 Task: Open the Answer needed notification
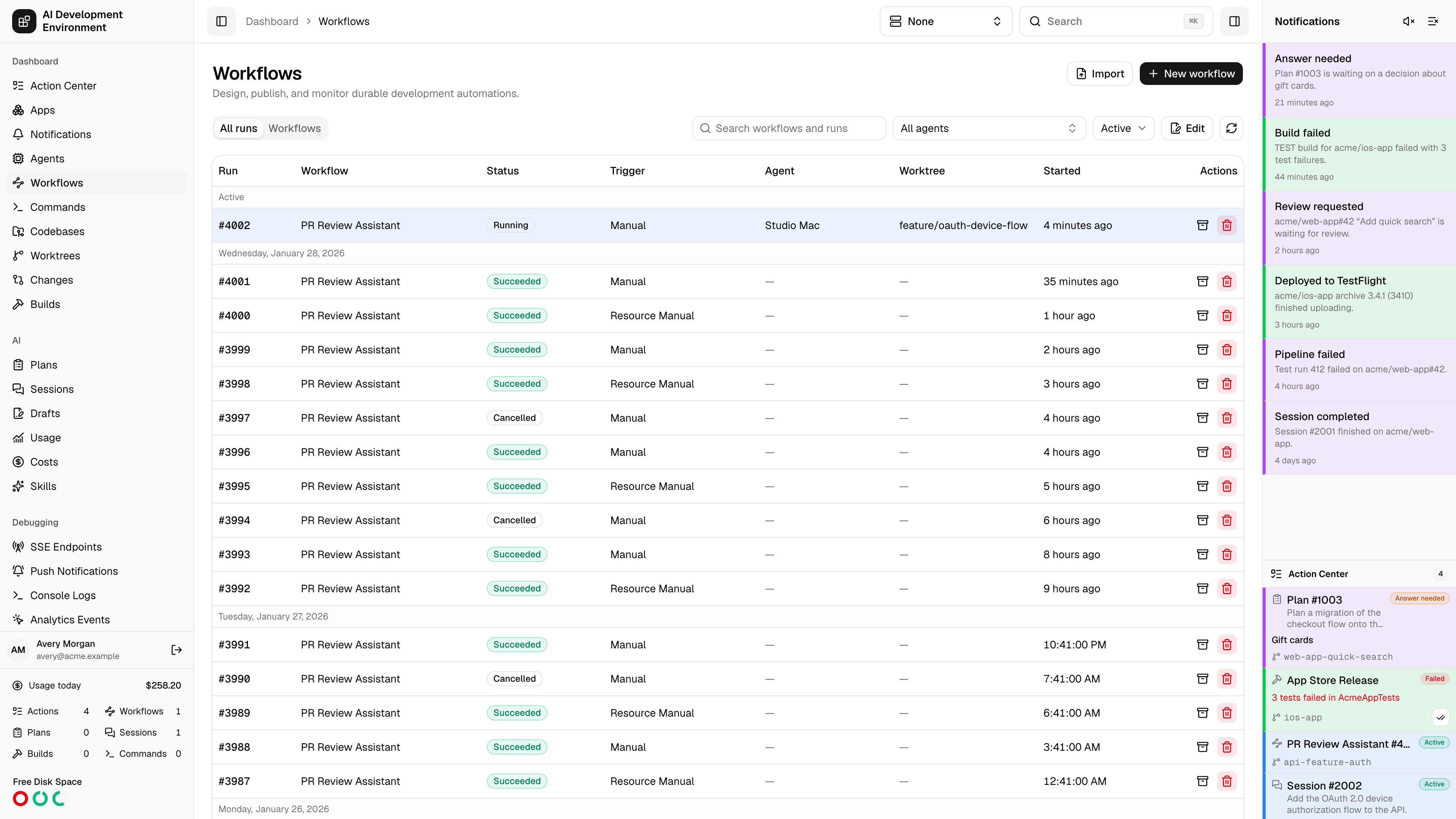pyautogui.click(x=1359, y=80)
